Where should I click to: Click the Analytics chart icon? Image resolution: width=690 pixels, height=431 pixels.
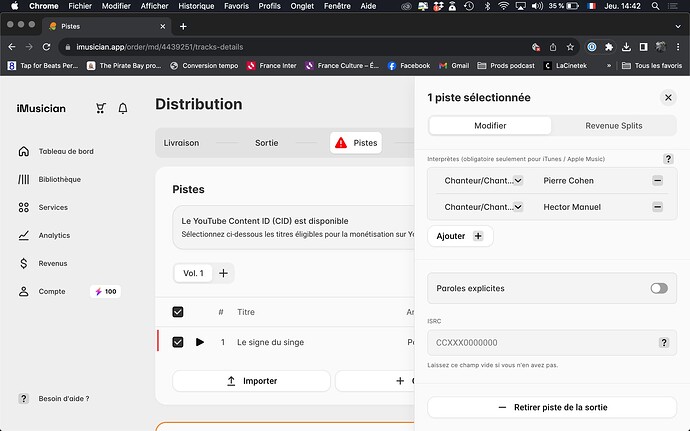tap(24, 236)
